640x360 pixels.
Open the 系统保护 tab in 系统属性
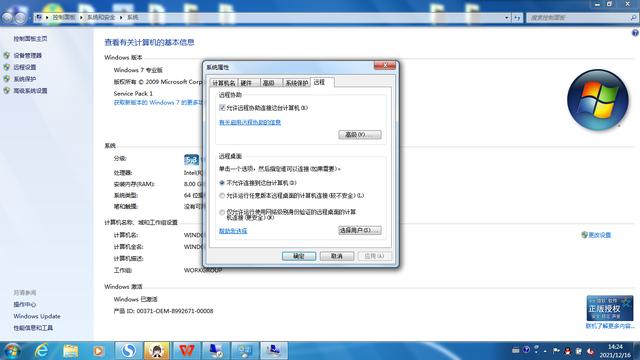point(297,83)
